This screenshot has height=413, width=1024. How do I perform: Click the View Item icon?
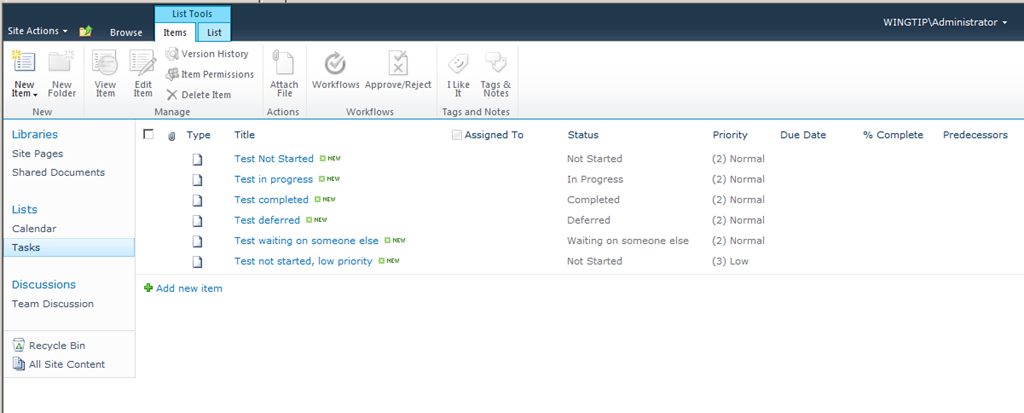pyautogui.click(x=105, y=63)
